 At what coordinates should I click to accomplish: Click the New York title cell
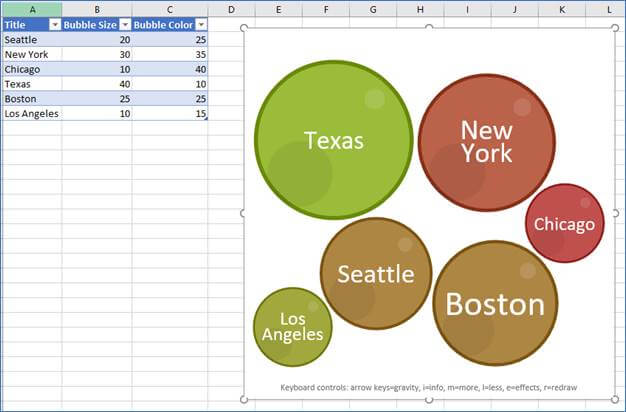pos(32,54)
